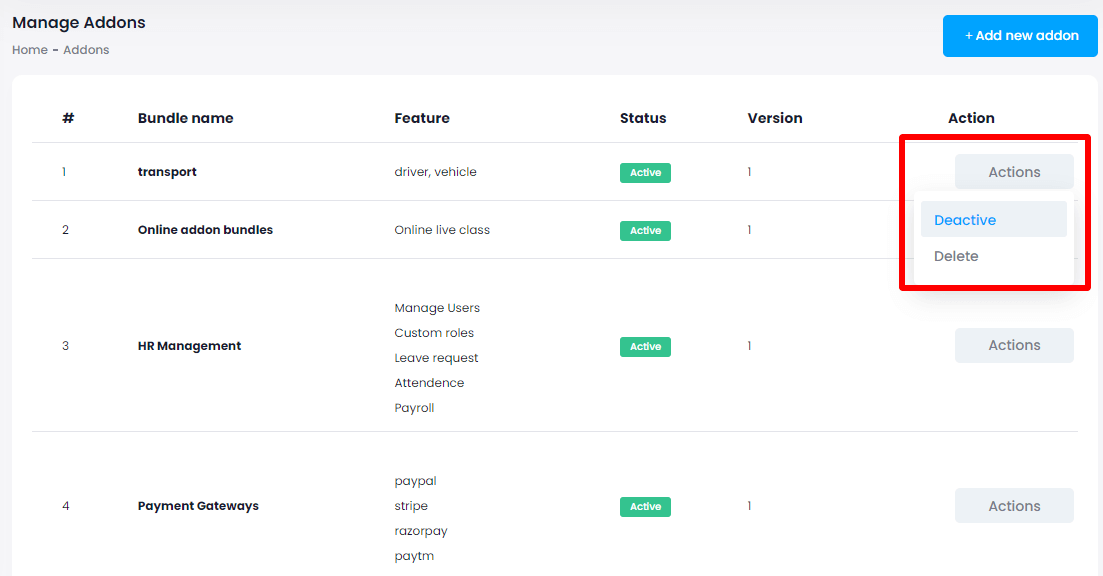
Task: Click Active badge of Online addon bundles
Action: pyautogui.click(x=645, y=231)
